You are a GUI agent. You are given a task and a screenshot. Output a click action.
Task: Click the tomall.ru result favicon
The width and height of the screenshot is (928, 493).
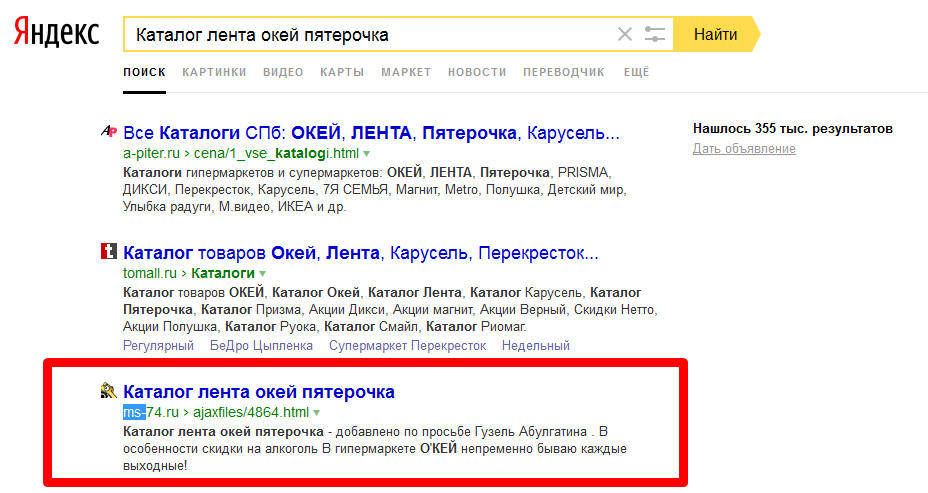pos(110,252)
